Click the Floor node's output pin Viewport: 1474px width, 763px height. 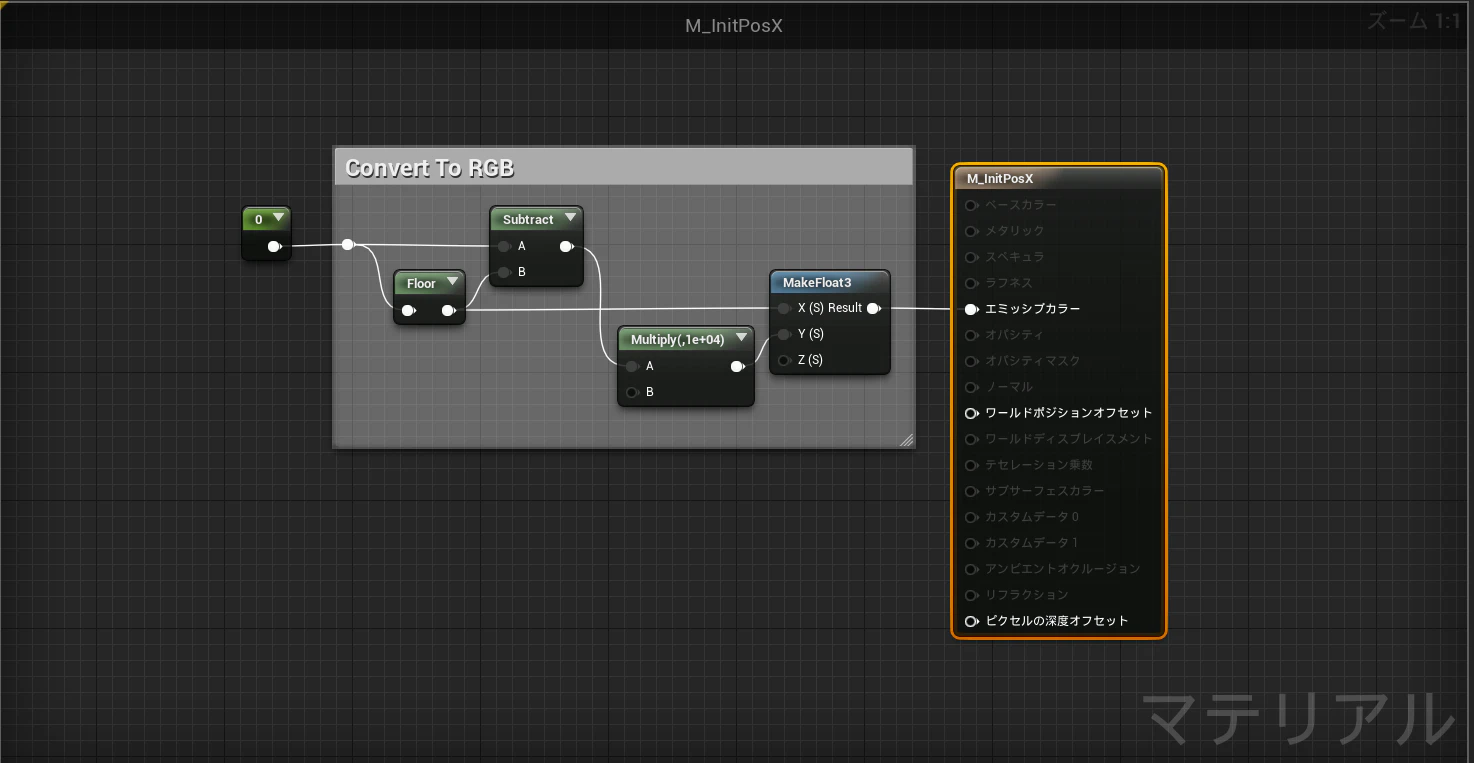tap(449, 310)
